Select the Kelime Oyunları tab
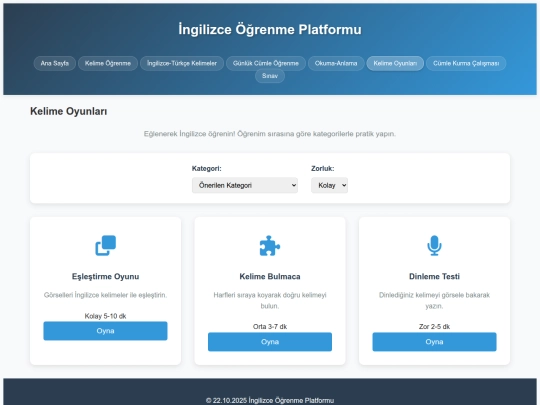 tap(395, 63)
